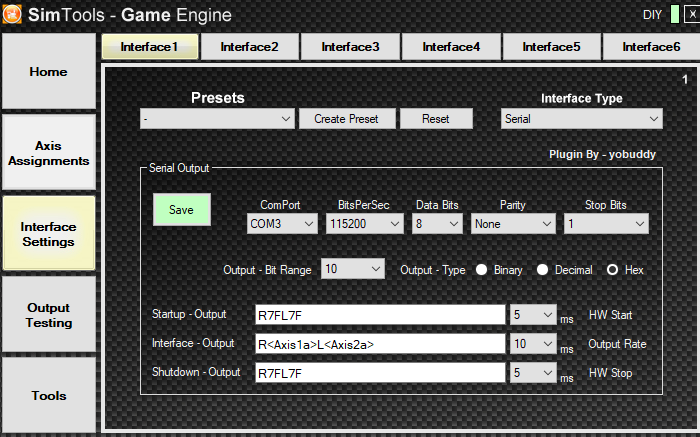
Task: Expand the Interface Type dropdown
Action: [581, 119]
